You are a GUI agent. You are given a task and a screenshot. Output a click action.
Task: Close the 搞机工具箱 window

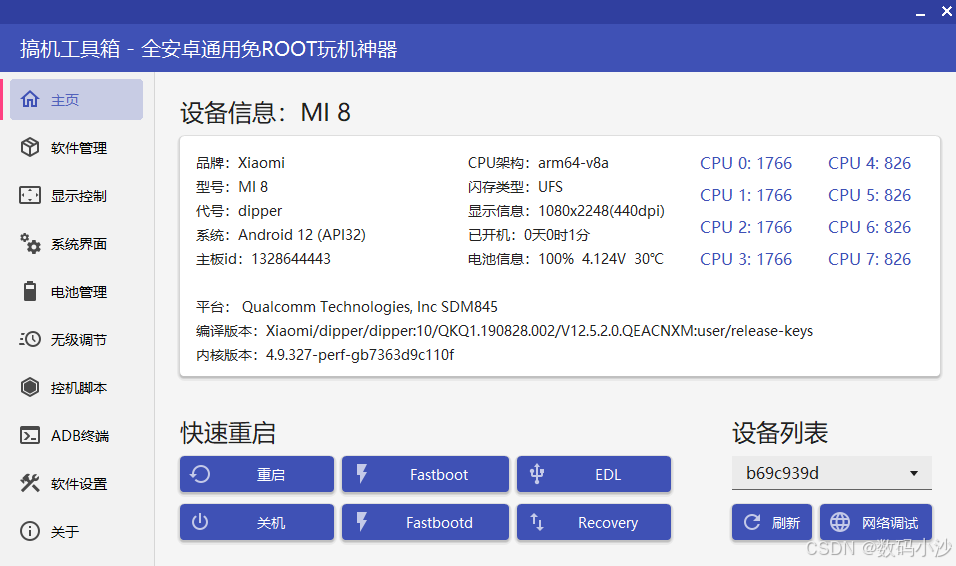point(947,11)
